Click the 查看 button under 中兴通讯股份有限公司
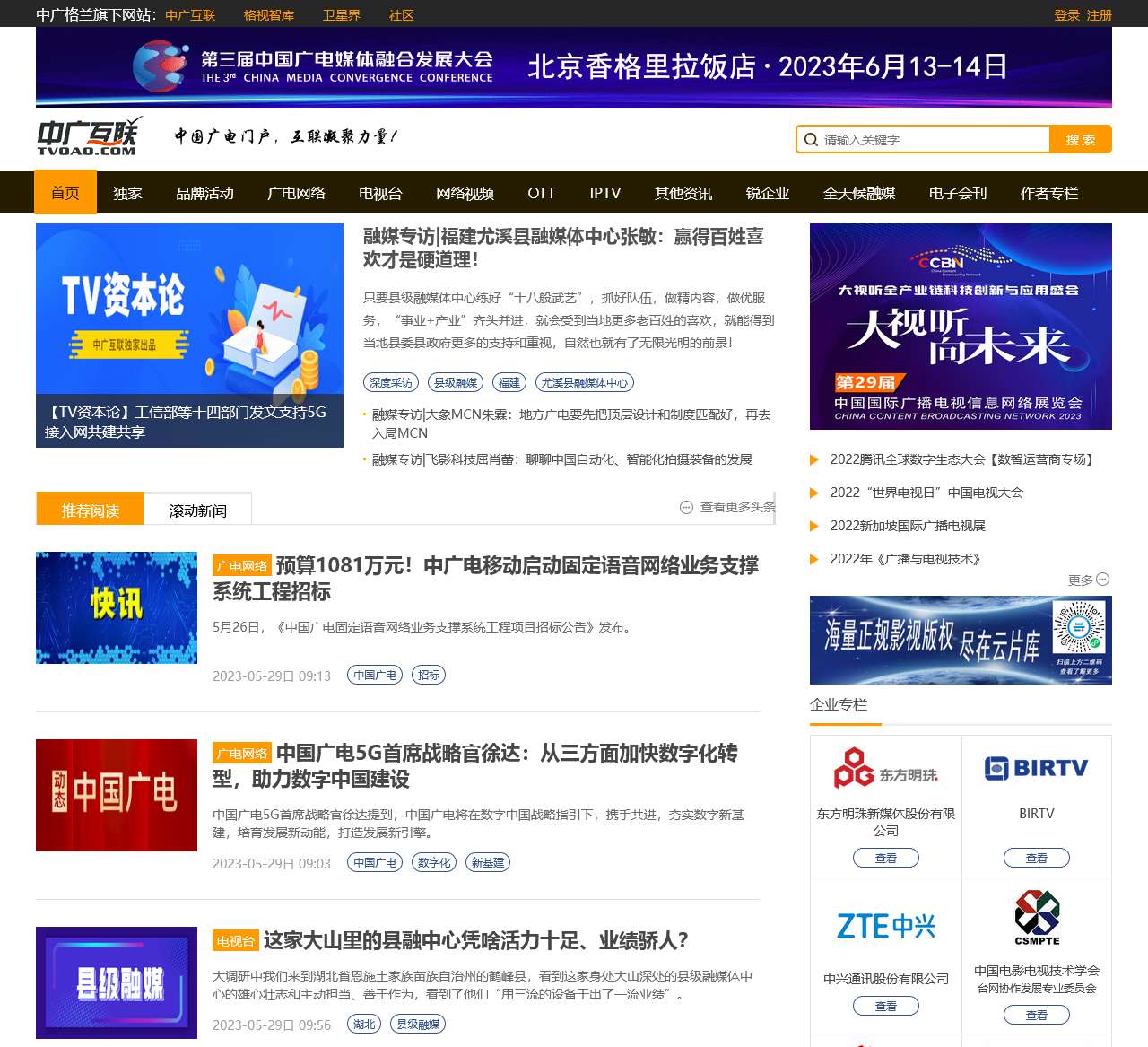The image size is (1148, 1047). [885, 1006]
